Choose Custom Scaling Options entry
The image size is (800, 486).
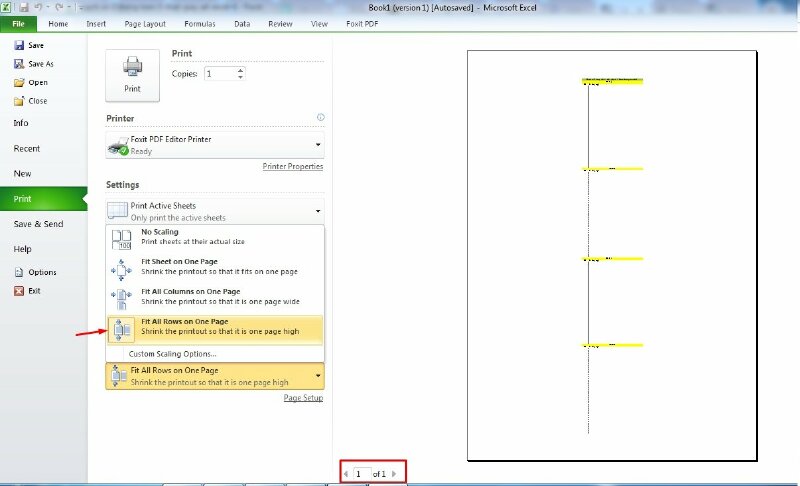[172, 354]
